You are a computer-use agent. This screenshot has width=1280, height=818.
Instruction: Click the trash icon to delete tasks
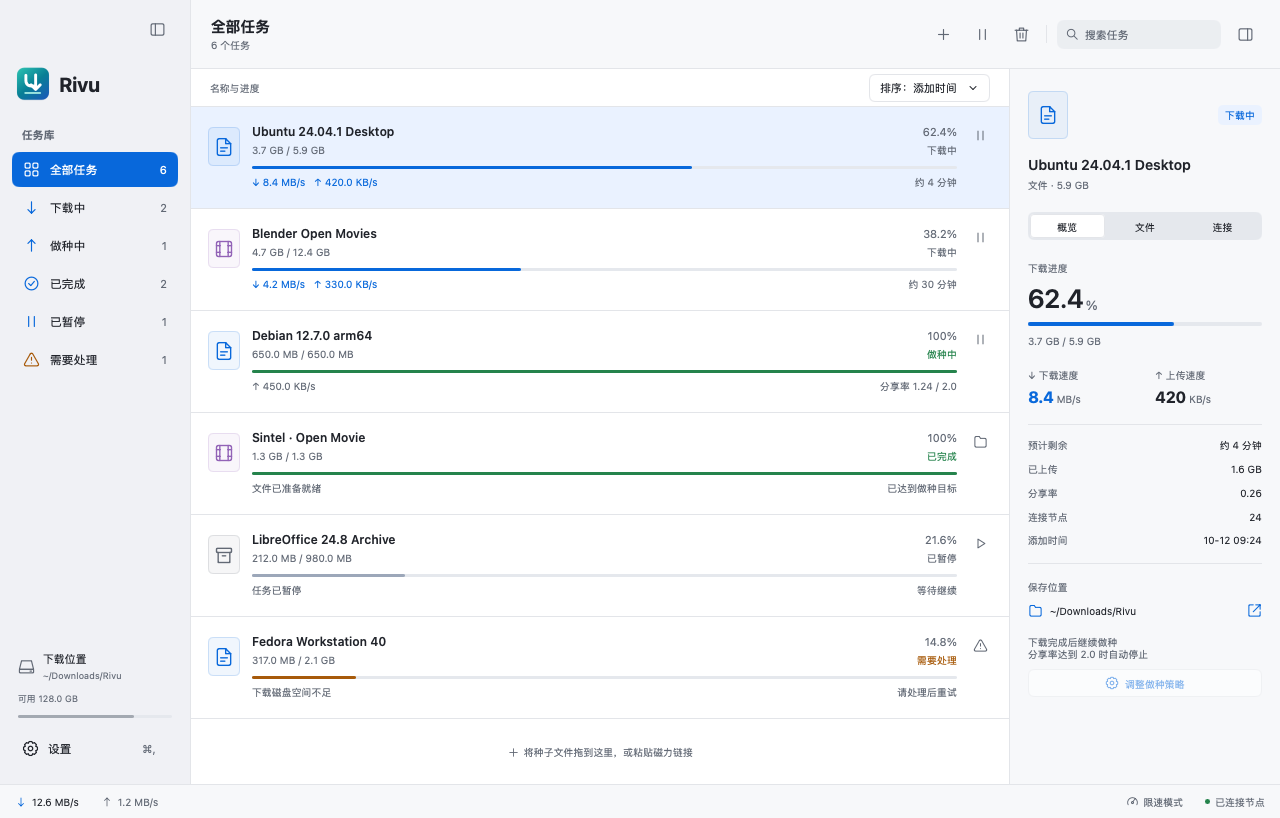[x=1021, y=34]
